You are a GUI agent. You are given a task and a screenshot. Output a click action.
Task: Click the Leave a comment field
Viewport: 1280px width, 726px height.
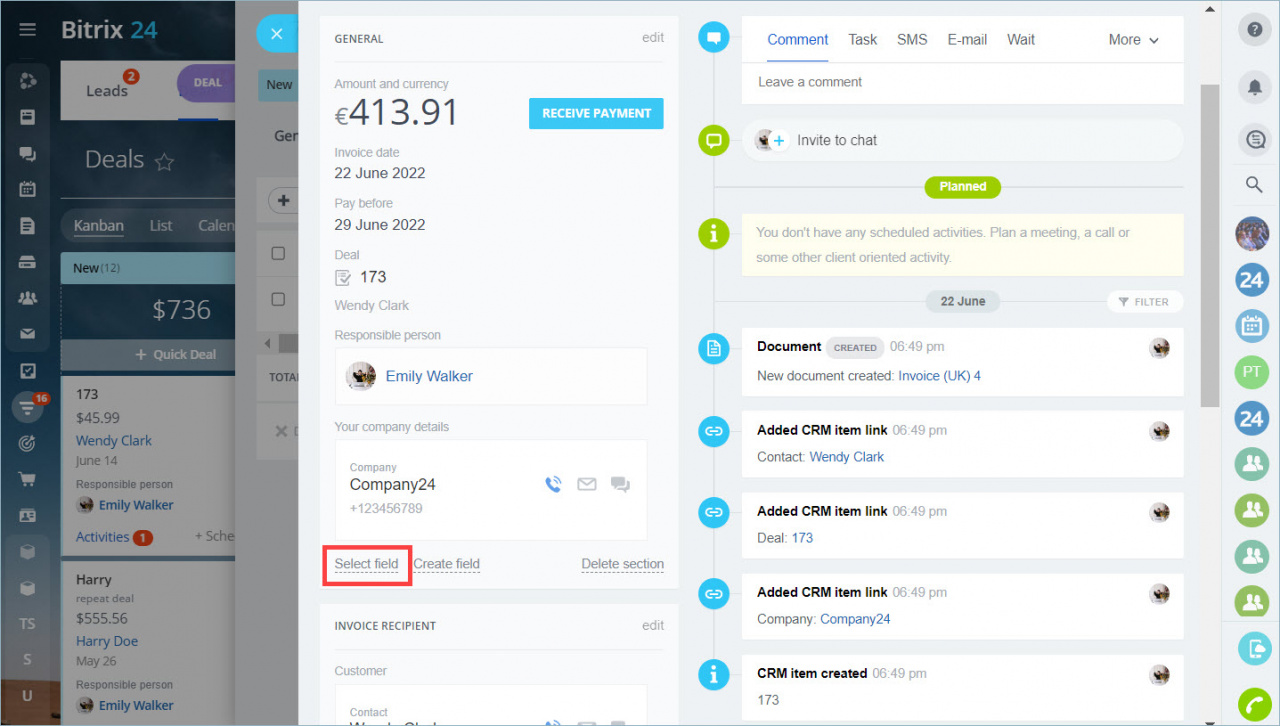[x=962, y=82]
